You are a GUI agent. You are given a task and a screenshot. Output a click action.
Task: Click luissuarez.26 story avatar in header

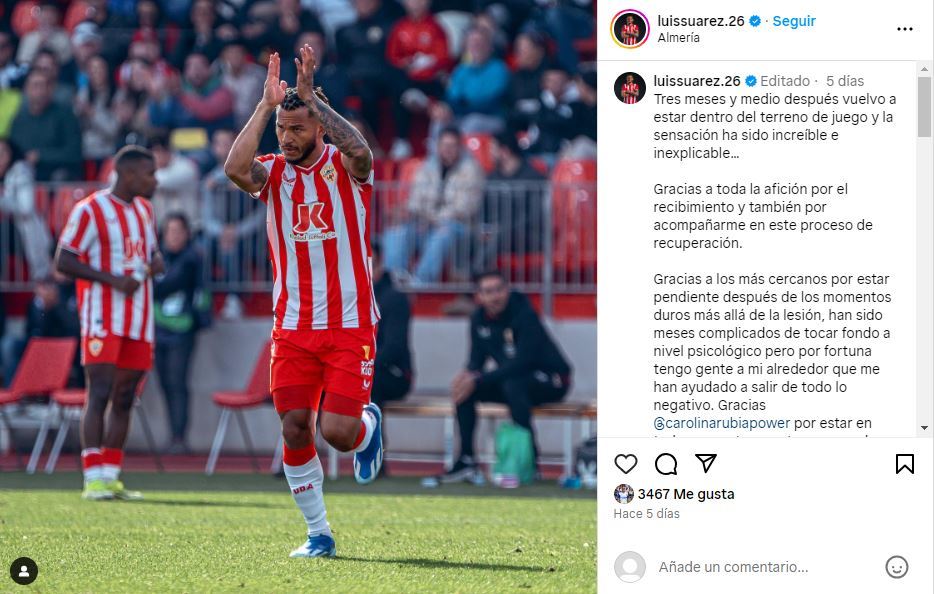coord(630,29)
